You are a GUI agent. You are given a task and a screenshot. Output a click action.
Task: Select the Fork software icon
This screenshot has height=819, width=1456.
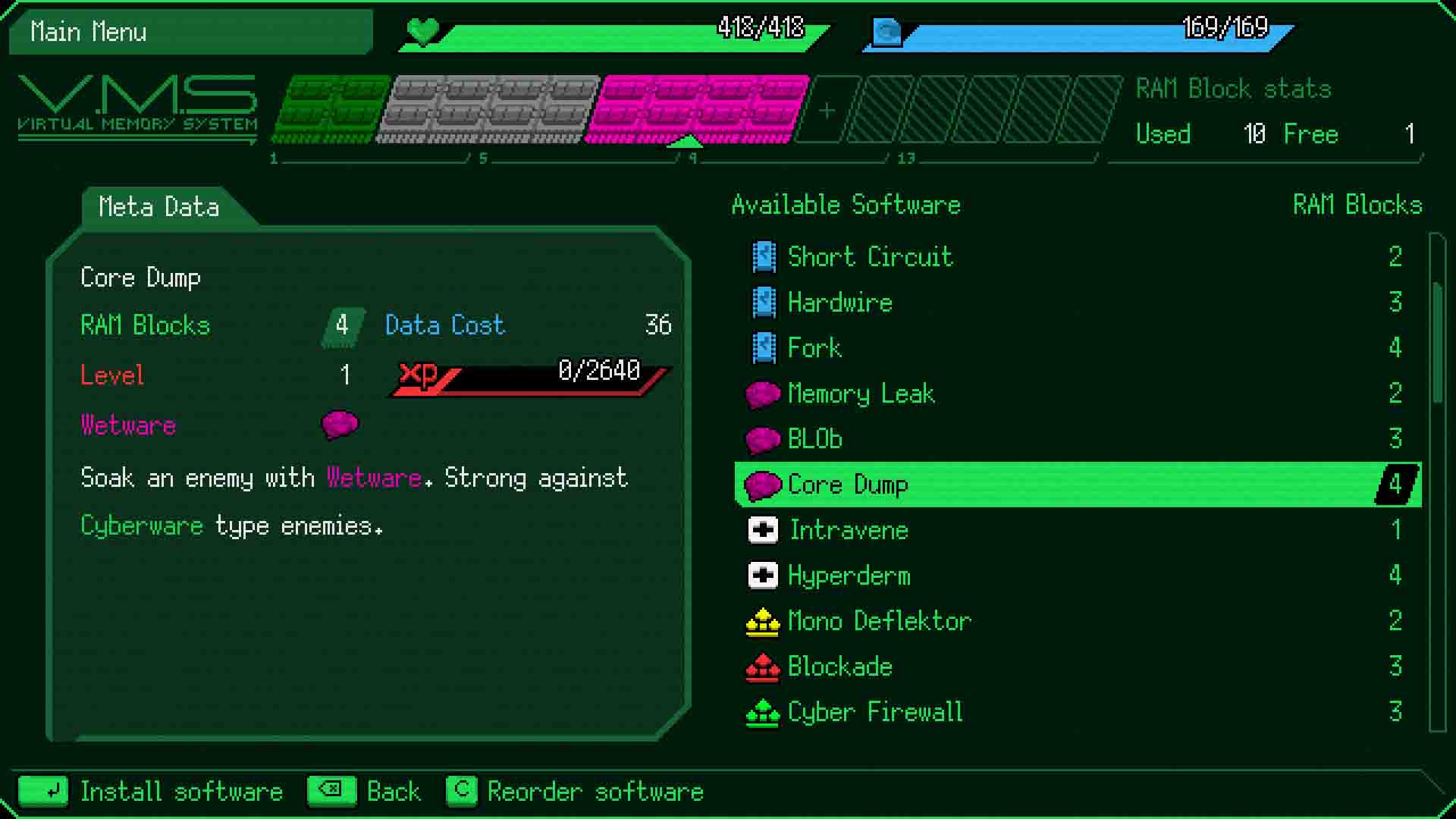click(x=761, y=348)
